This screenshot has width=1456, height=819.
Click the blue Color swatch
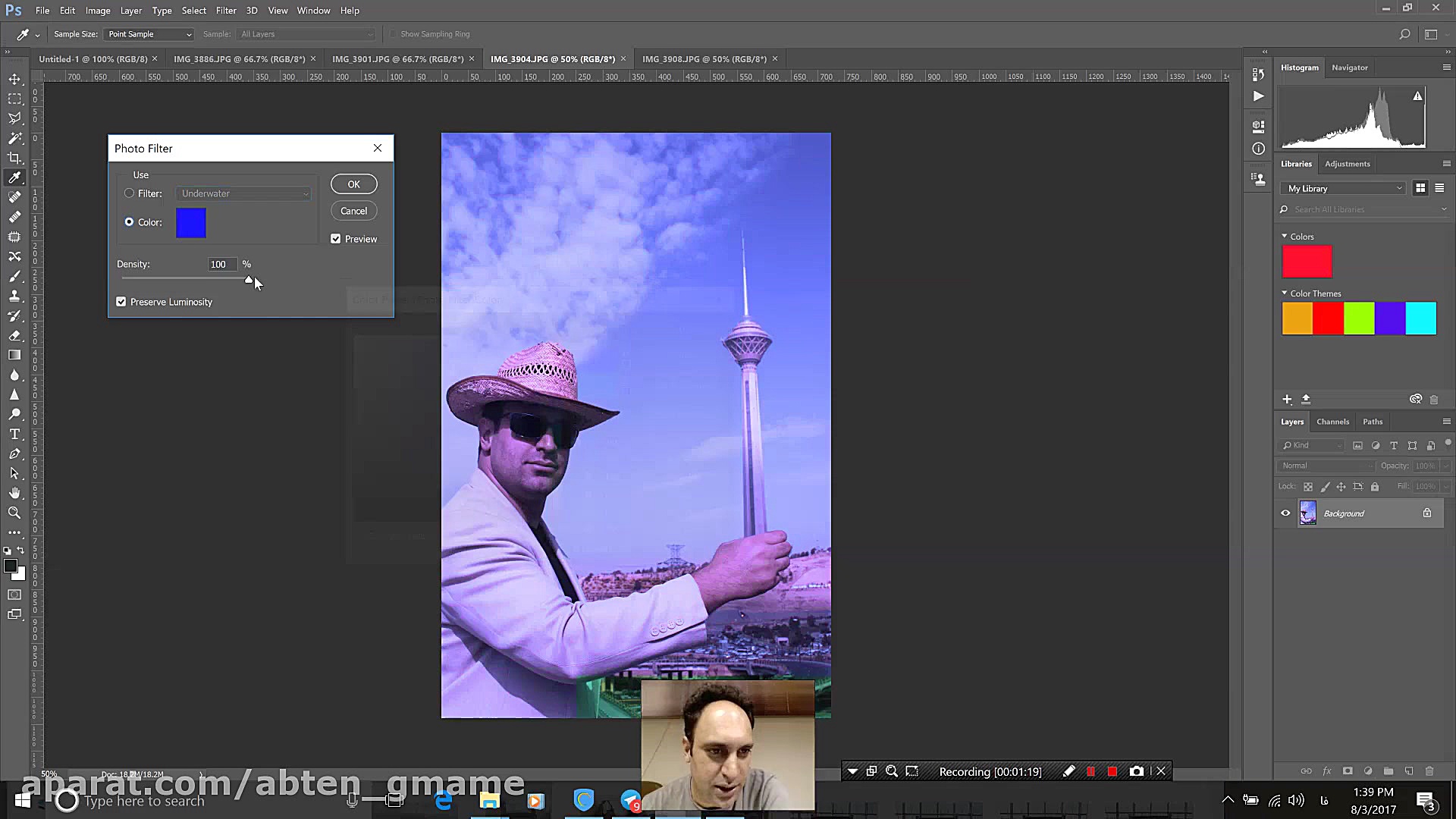tap(191, 223)
